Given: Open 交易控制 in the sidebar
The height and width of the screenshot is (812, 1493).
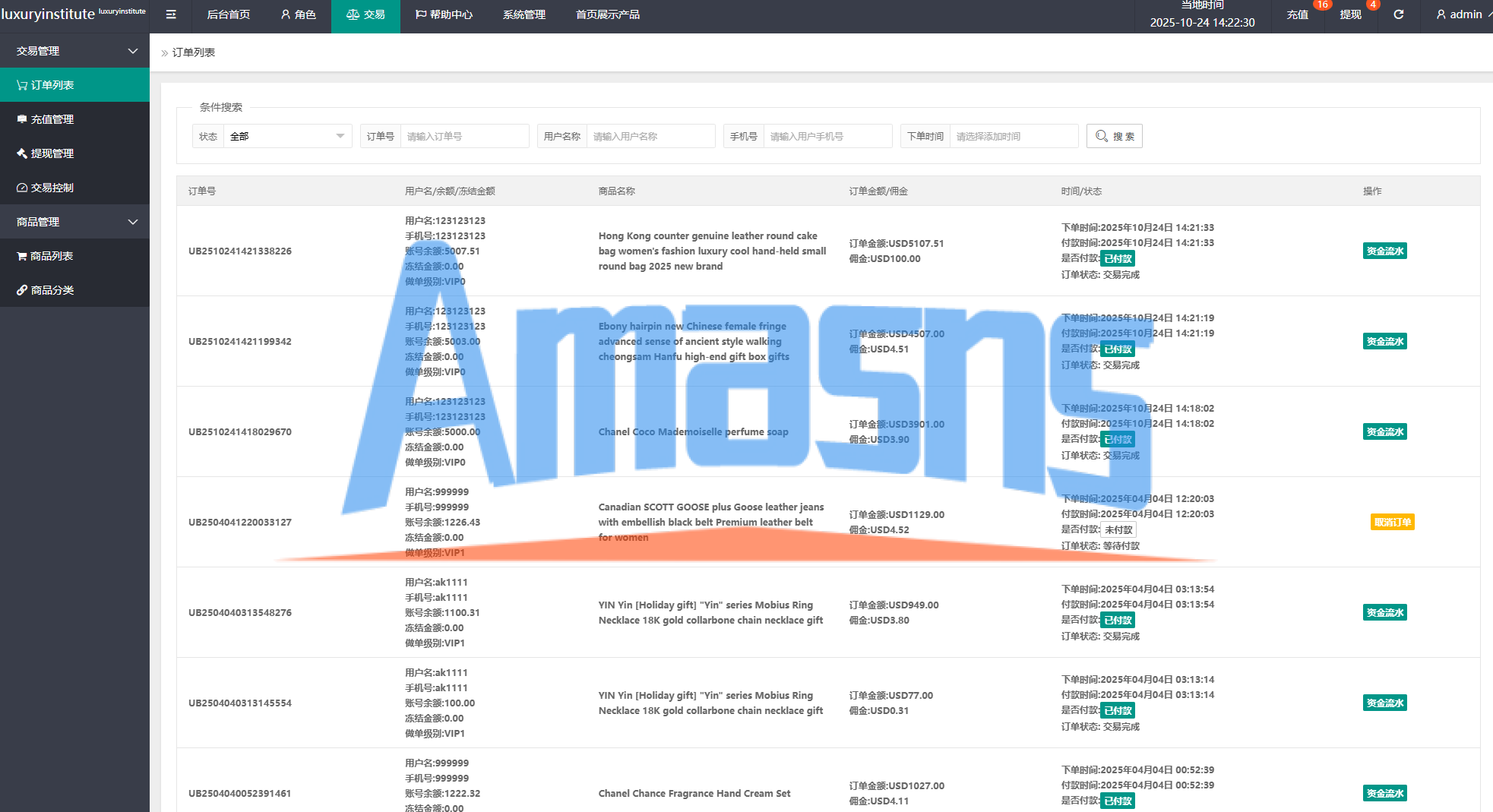Looking at the screenshot, I should (74, 188).
